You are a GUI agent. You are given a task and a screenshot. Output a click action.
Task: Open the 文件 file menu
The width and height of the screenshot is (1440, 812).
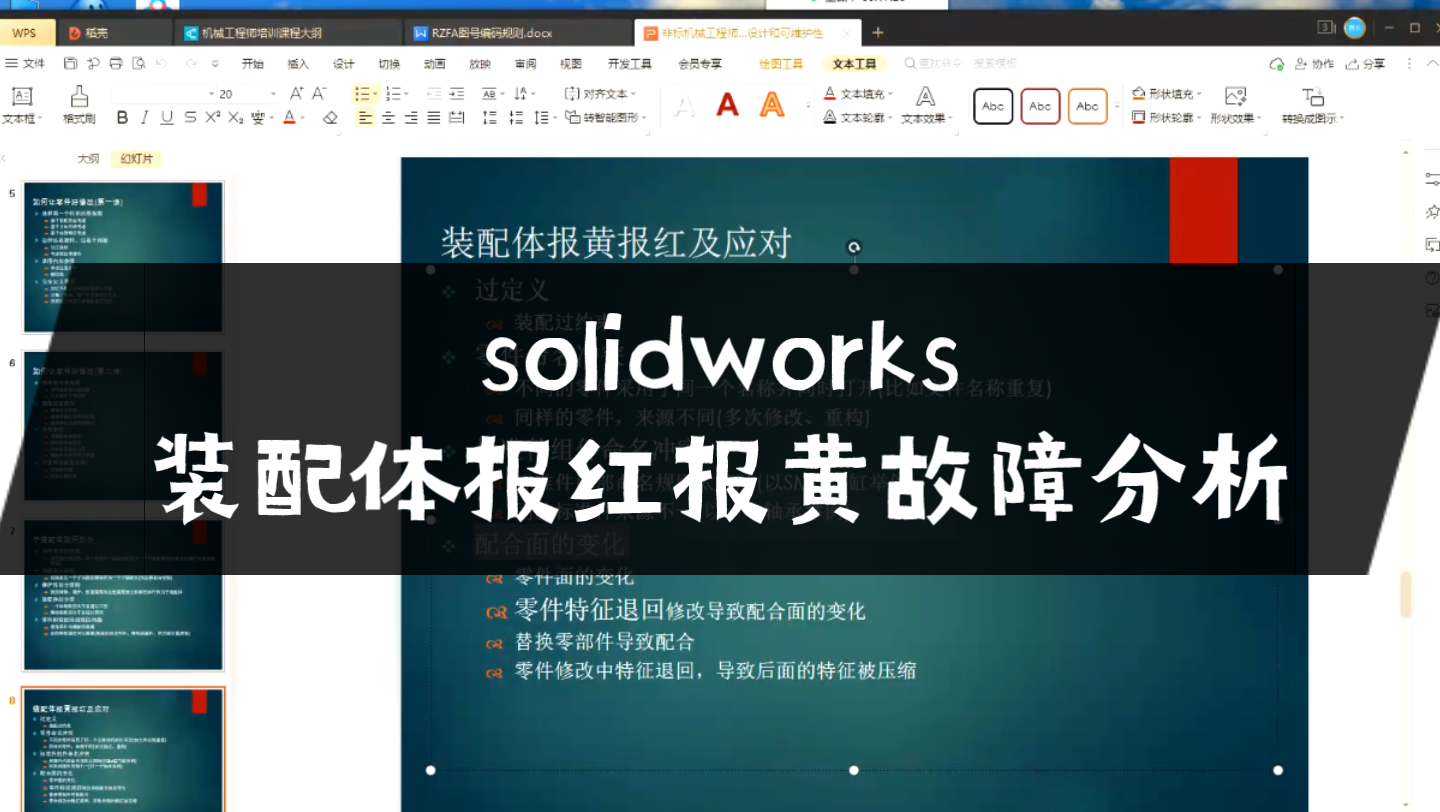tap(26, 64)
